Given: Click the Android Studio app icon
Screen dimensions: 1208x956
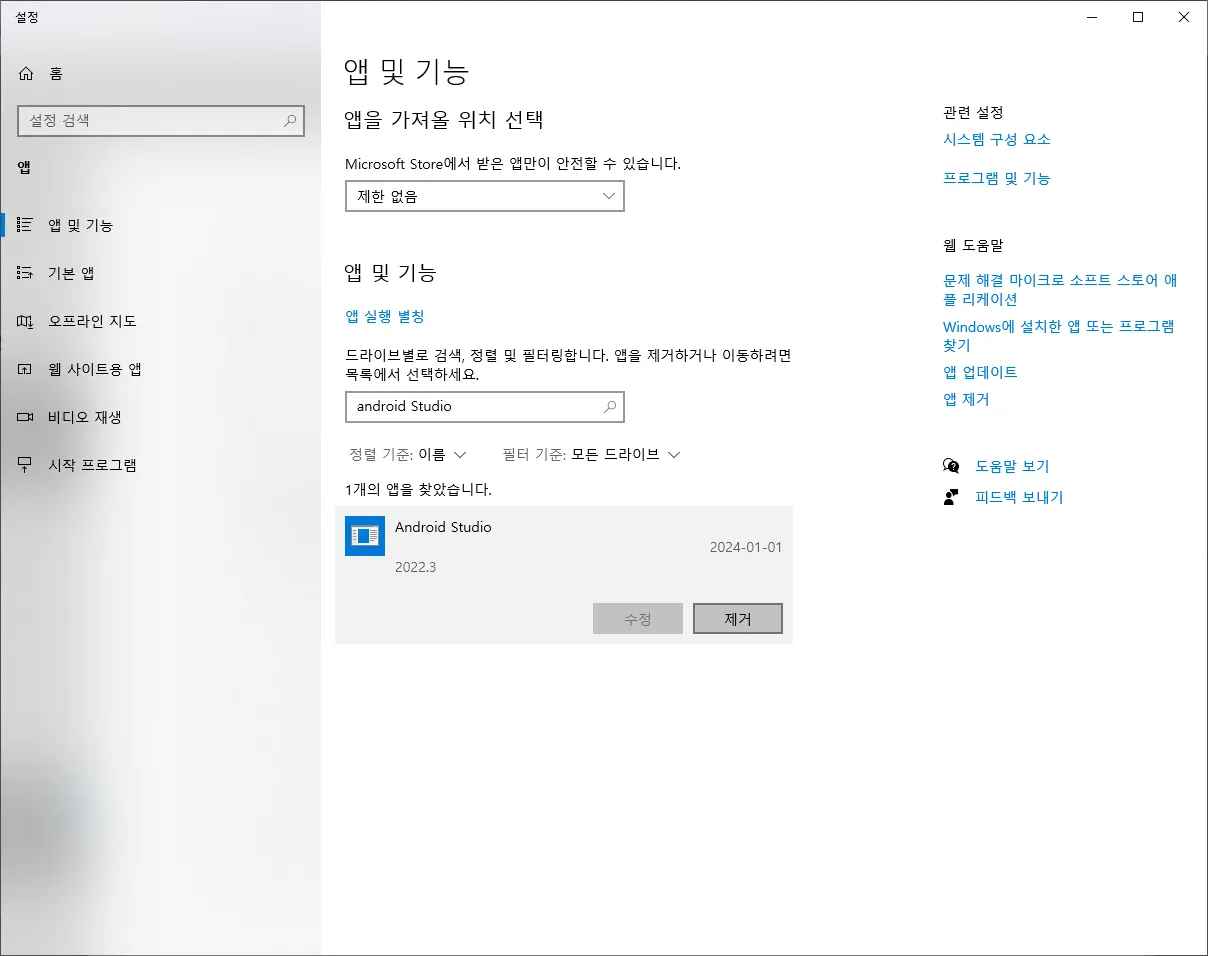Looking at the screenshot, I should [x=365, y=536].
